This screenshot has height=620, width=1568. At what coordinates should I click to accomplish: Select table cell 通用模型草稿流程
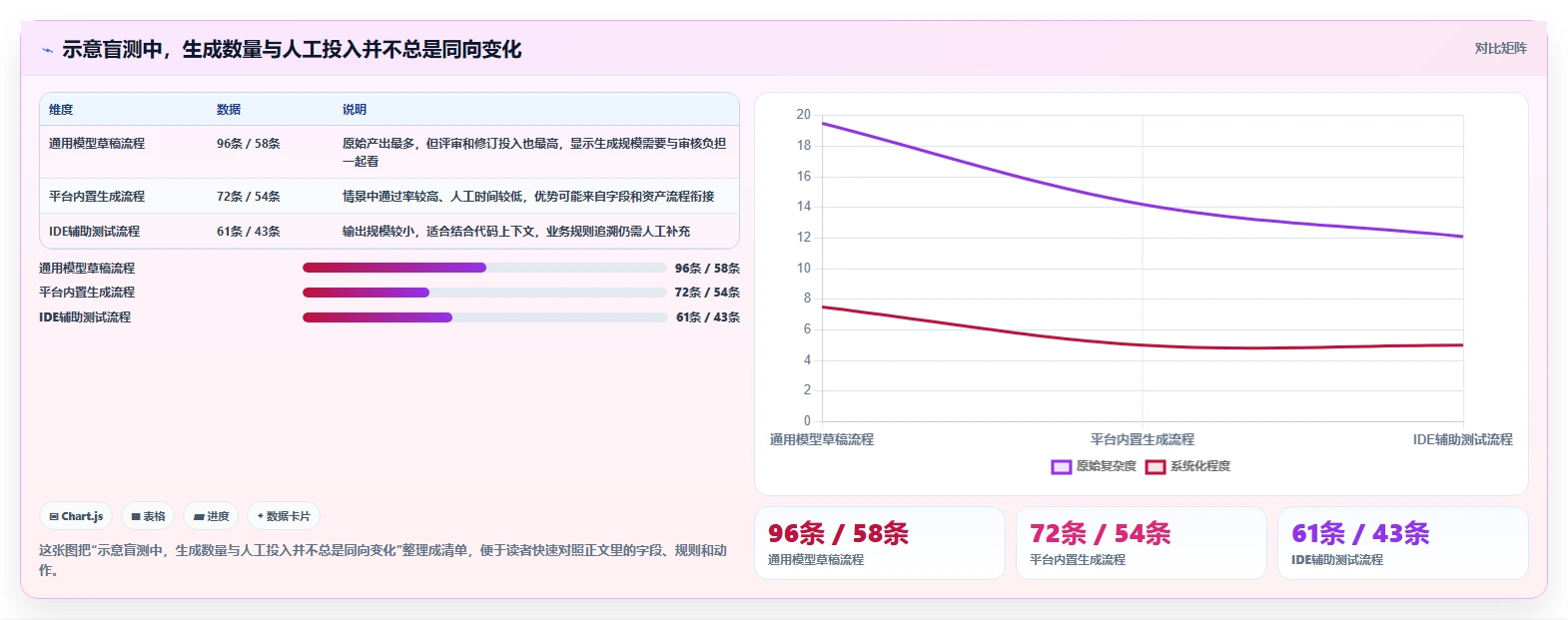pyautogui.click(x=97, y=144)
